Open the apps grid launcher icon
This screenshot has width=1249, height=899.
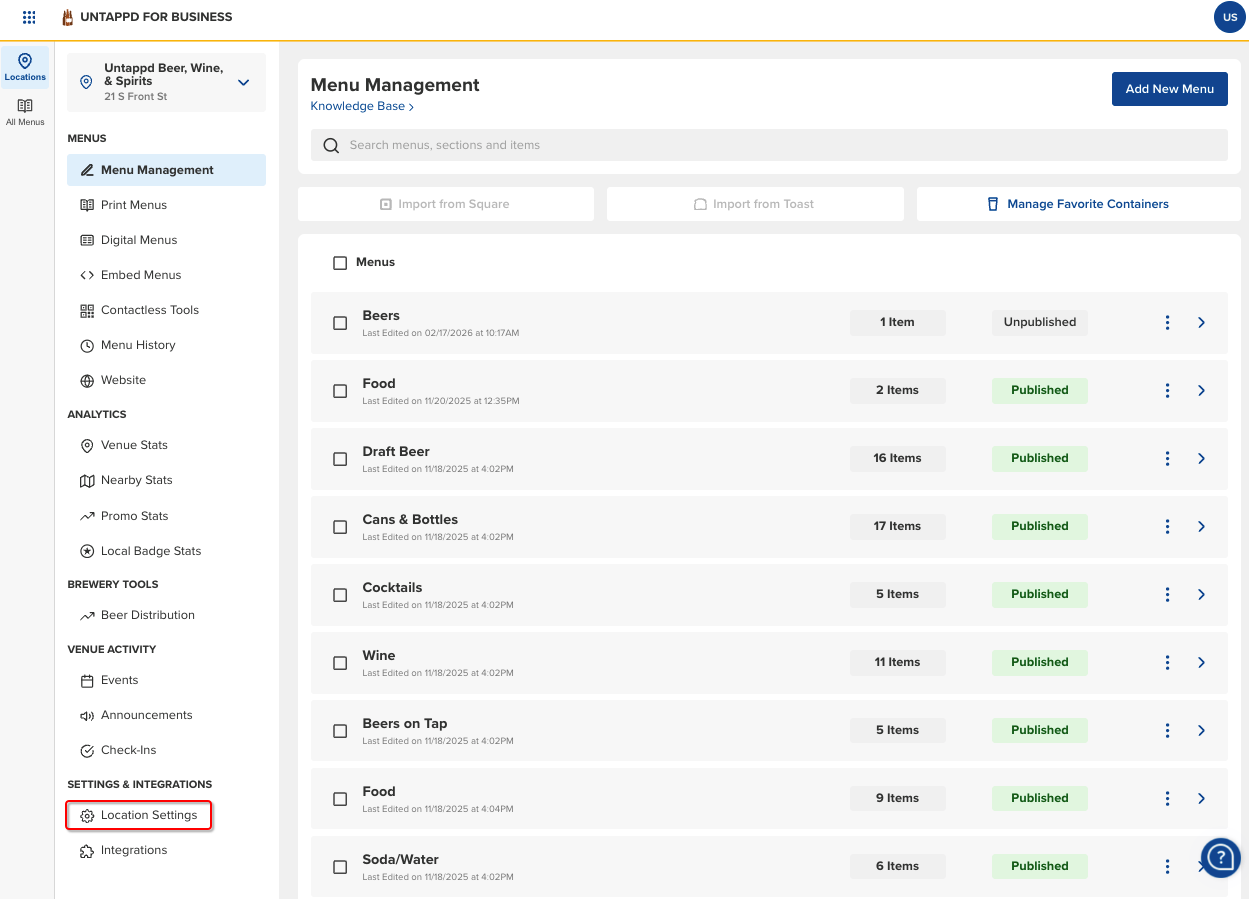(x=29, y=17)
